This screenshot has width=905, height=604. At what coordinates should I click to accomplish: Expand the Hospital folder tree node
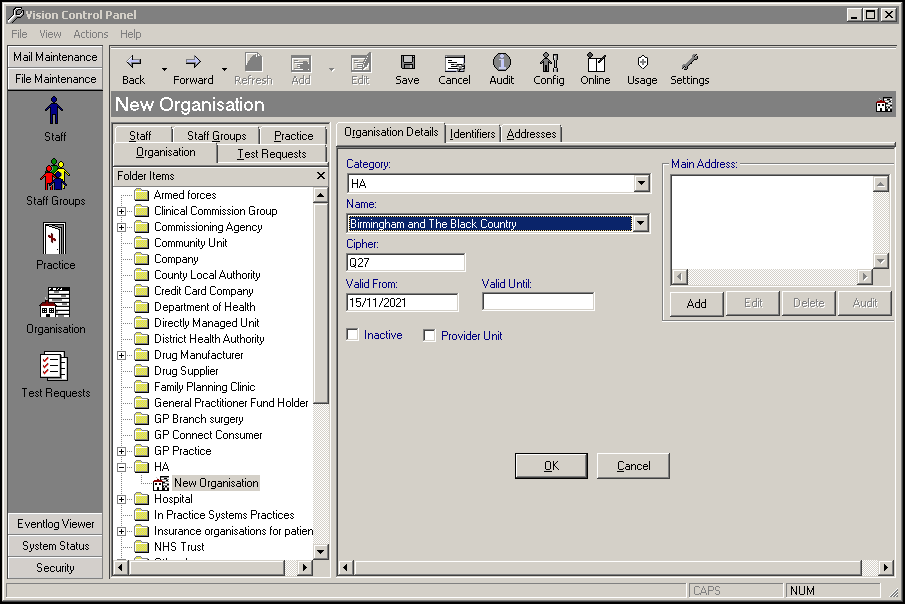tap(122, 499)
